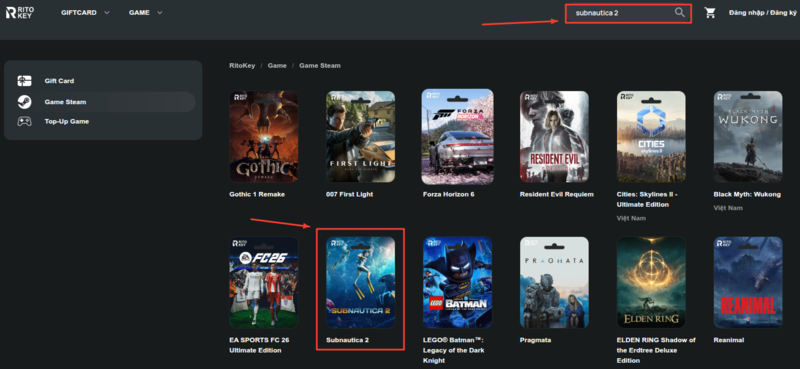
Task: Open the Reanimal cover image
Action: pos(748,282)
